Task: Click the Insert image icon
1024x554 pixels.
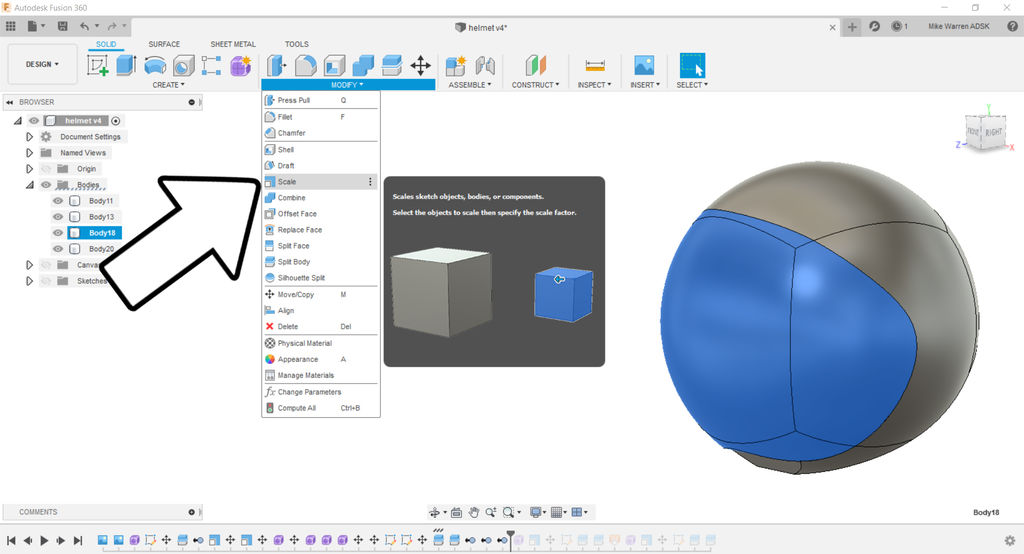Action: pyautogui.click(x=645, y=65)
